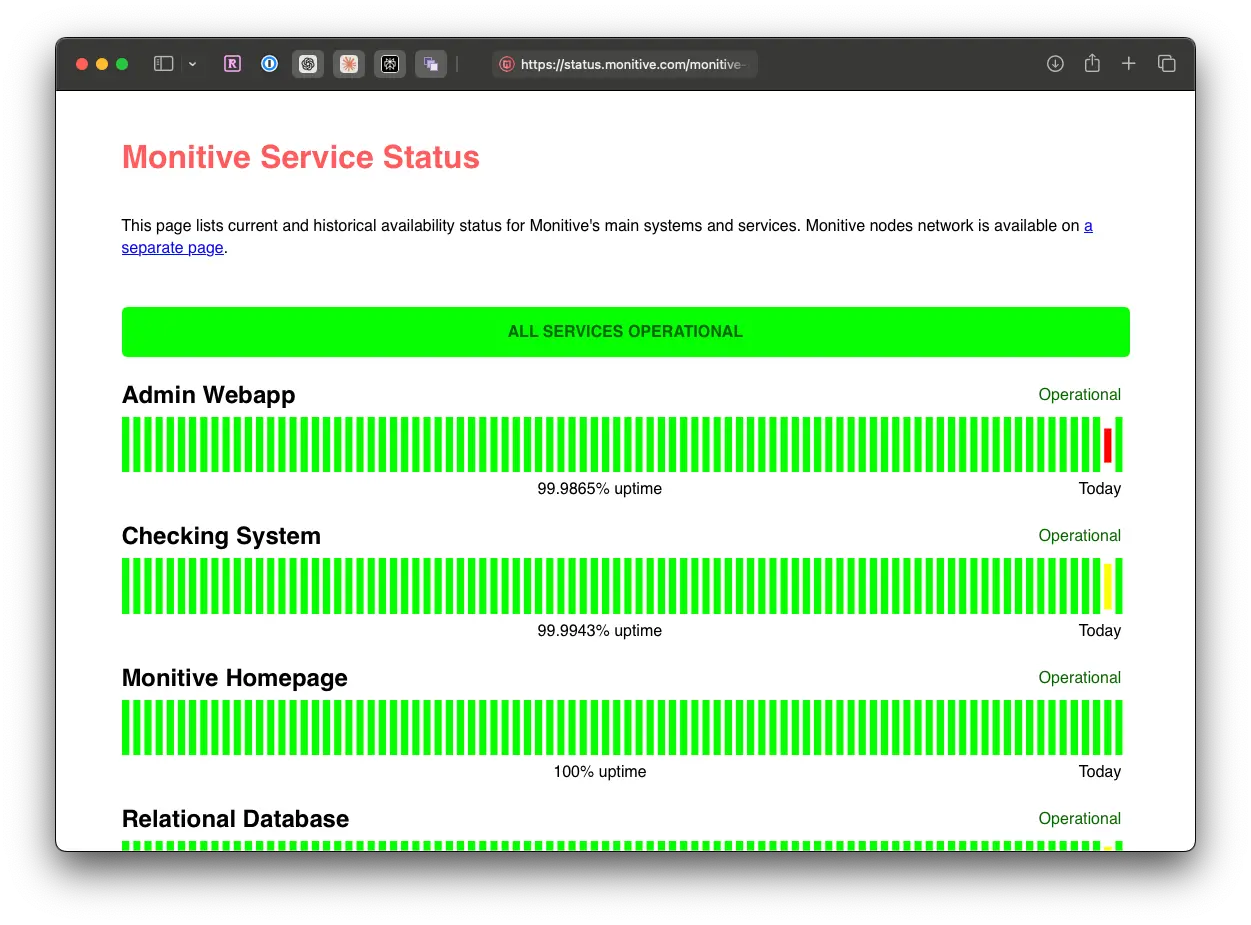Open the 1Password extension icon
The image size is (1251, 925).
(269, 63)
